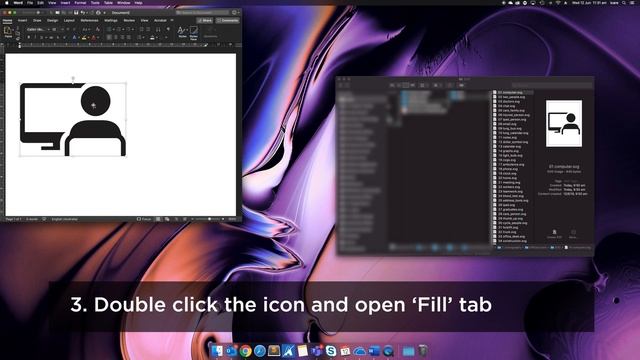Click the Comments button in Word
Image resolution: width=640 pixels, height=360 pixels.
(228, 20)
